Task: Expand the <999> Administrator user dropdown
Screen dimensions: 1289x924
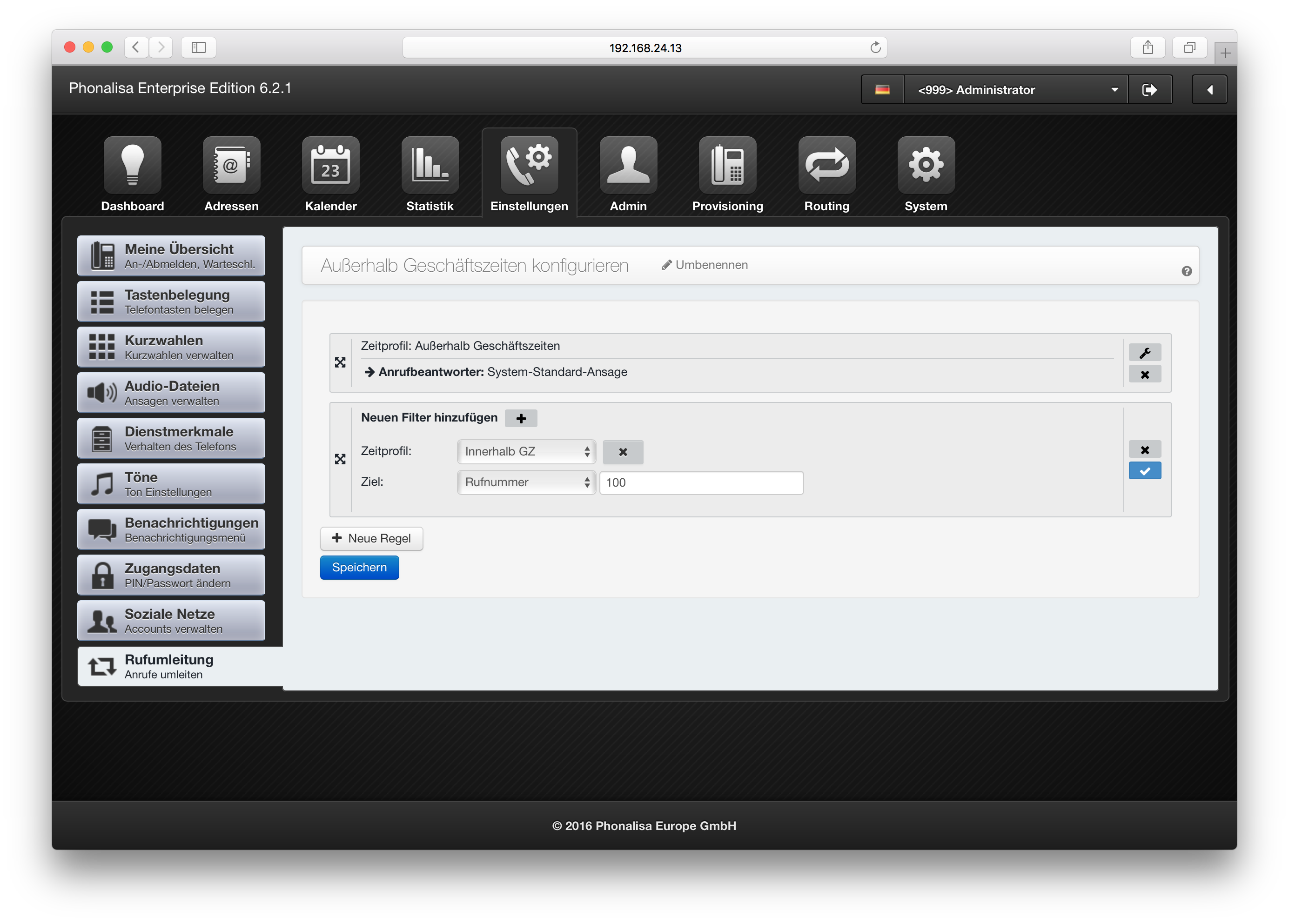Action: coord(1016,90)
